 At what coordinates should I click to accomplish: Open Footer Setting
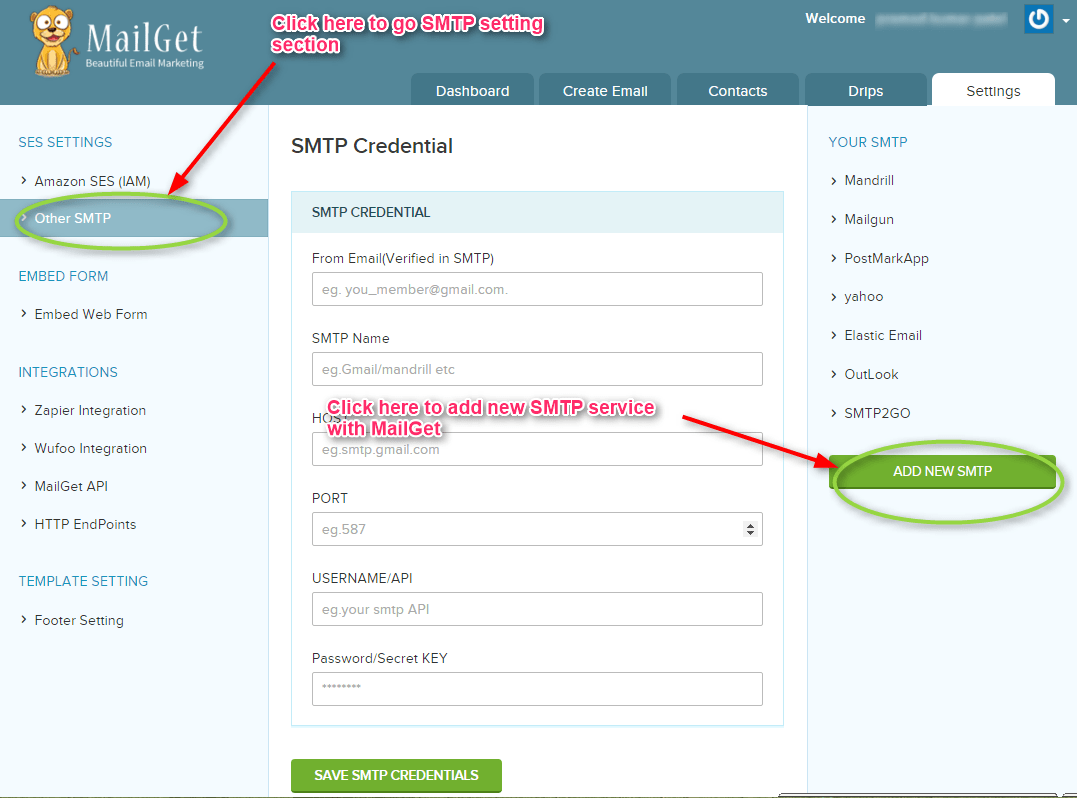pos(79,621)
